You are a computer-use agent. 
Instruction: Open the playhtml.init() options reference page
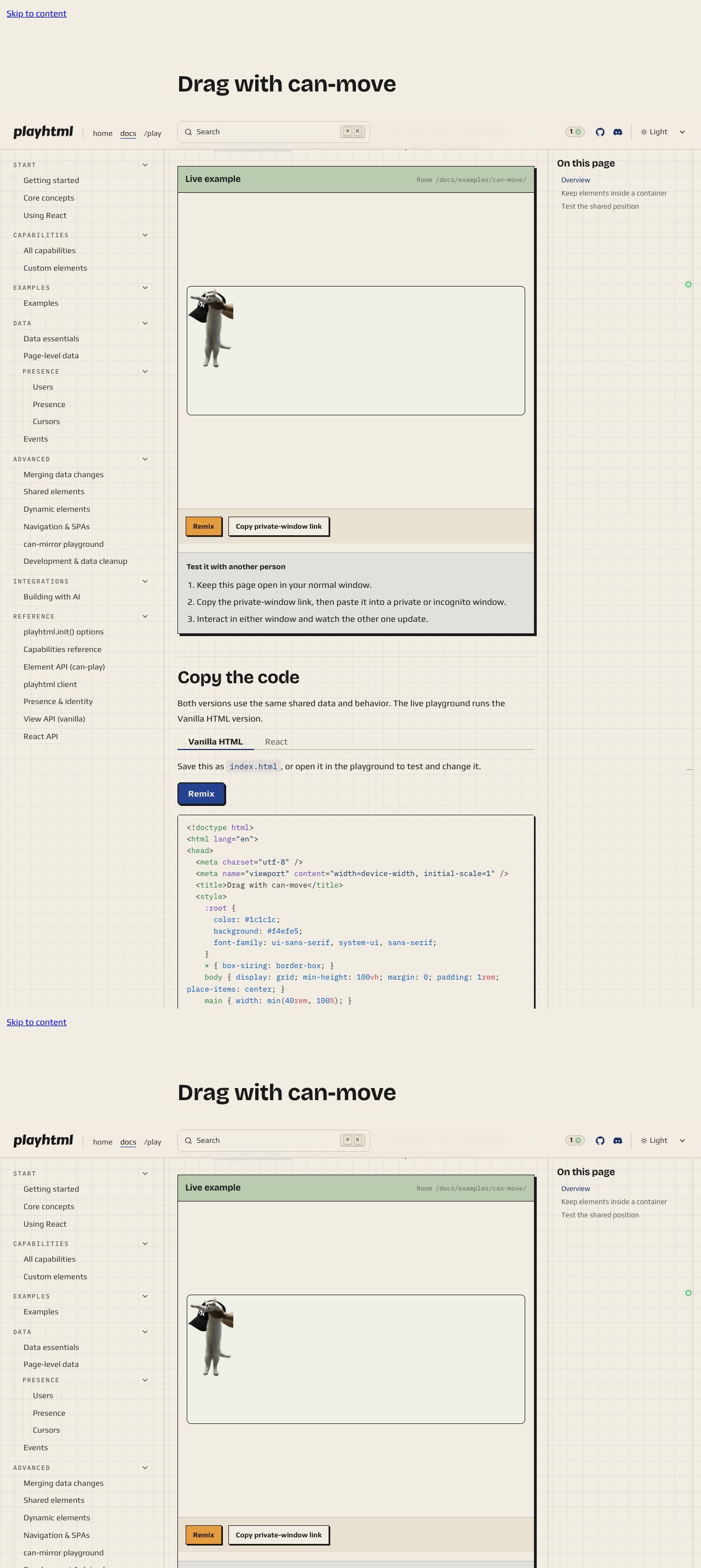tap(64, 632)
